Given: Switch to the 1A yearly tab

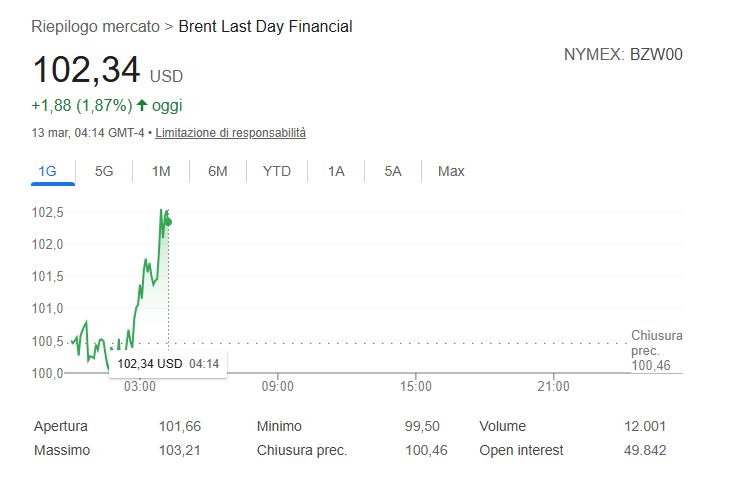Looking at the screenshot, I should pos(336,171).
